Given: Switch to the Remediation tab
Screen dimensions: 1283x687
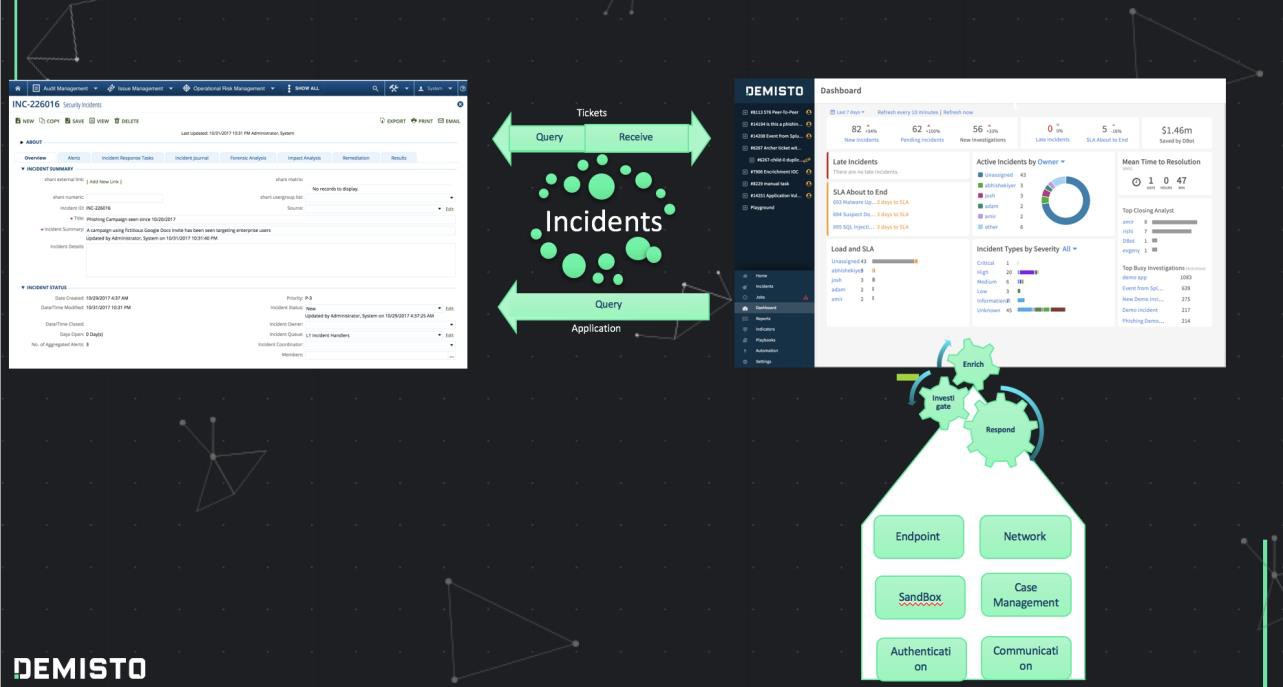Looking at the screenshot, I should (356, 158).
